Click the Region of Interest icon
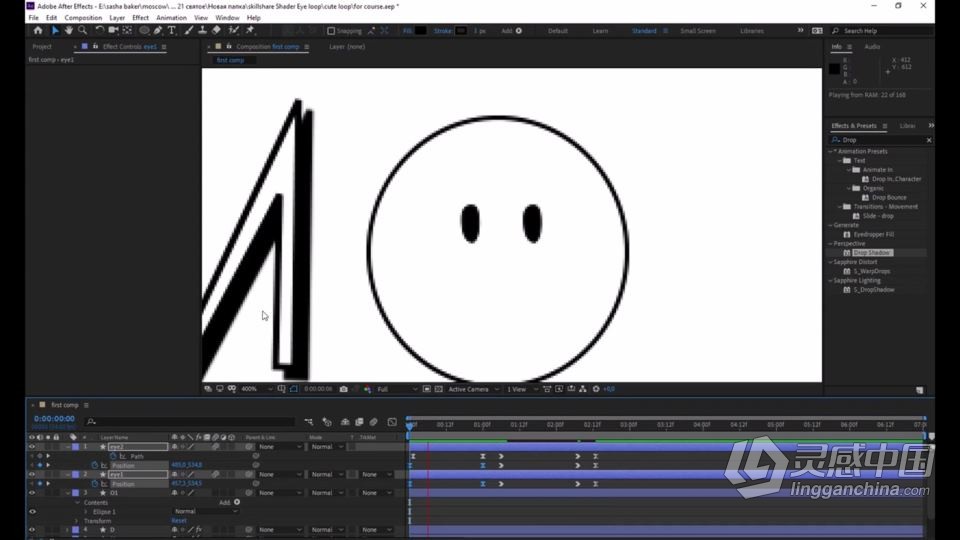Image resolution: width=960 pixels, height=540 pixels. 427,389
